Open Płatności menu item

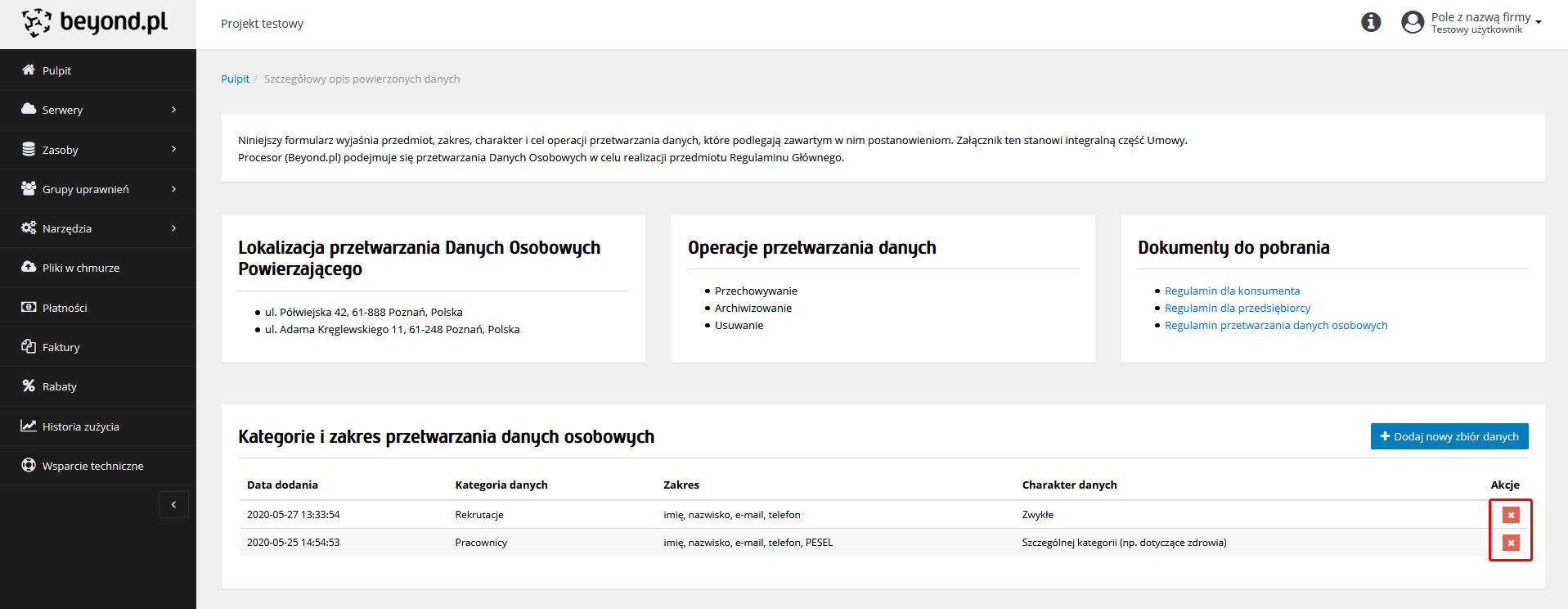coord(98,308)
